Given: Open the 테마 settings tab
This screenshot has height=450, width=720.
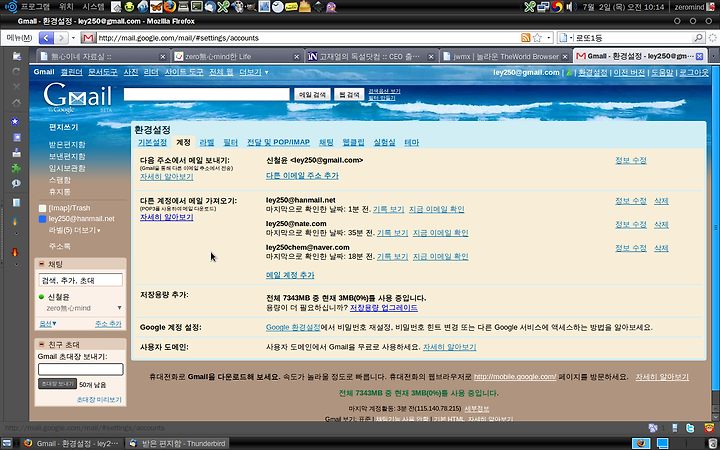Looking at the screenshot, I should pyautogui.click(x=411, y=142).
